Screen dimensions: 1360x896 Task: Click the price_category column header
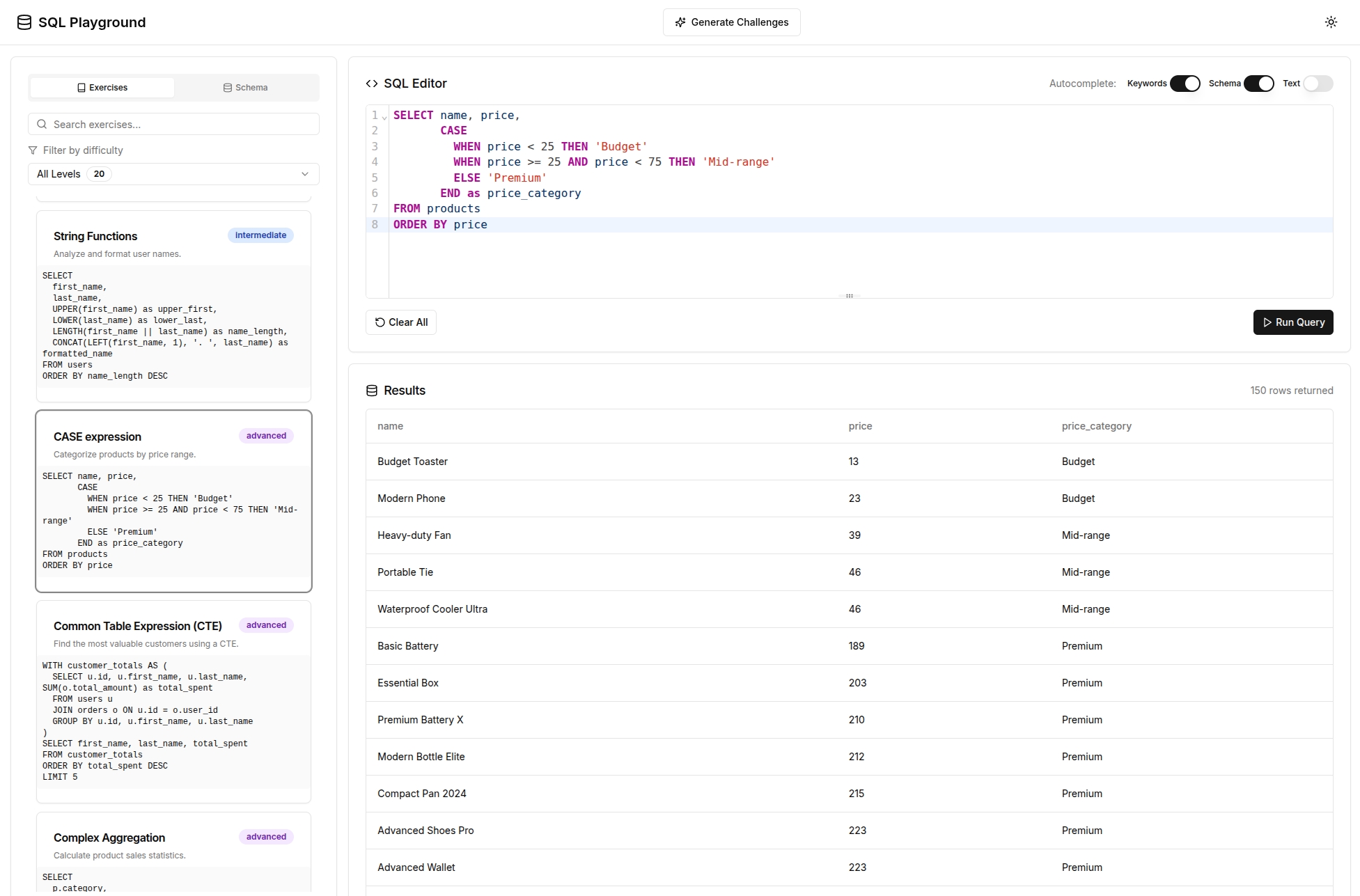(x=1096, y=426)
